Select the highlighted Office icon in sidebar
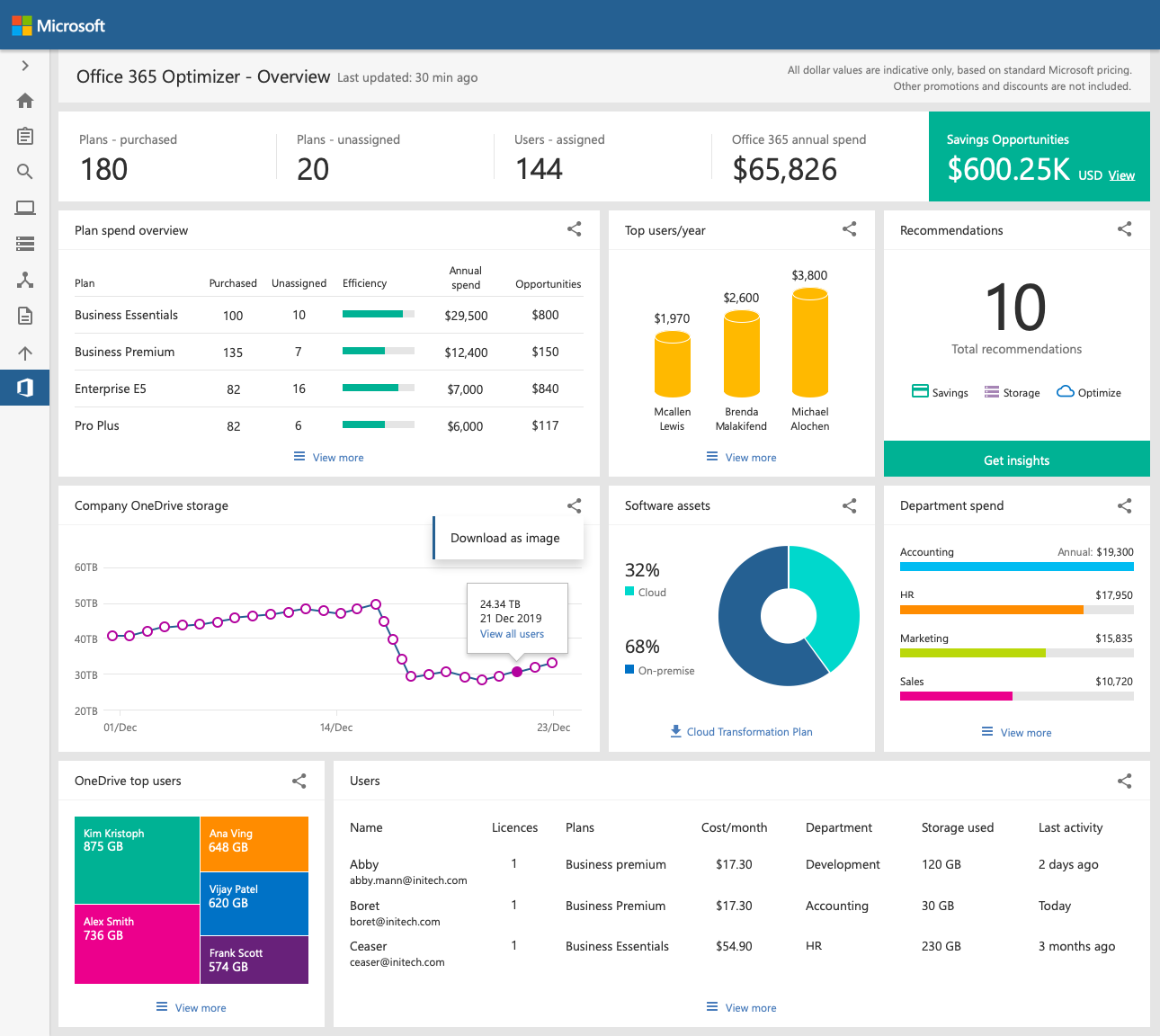The image size is (1160, 1036). pos(25,388)
